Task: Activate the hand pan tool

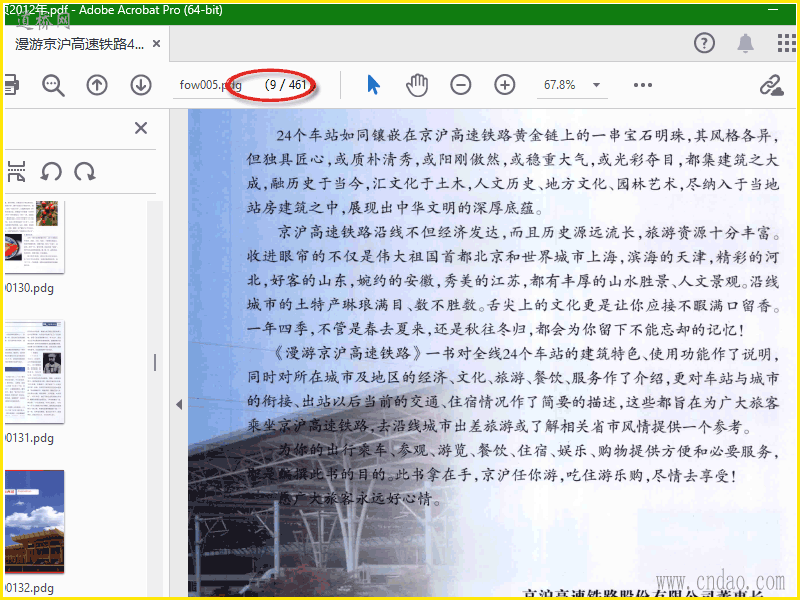Action: [417, 85]
